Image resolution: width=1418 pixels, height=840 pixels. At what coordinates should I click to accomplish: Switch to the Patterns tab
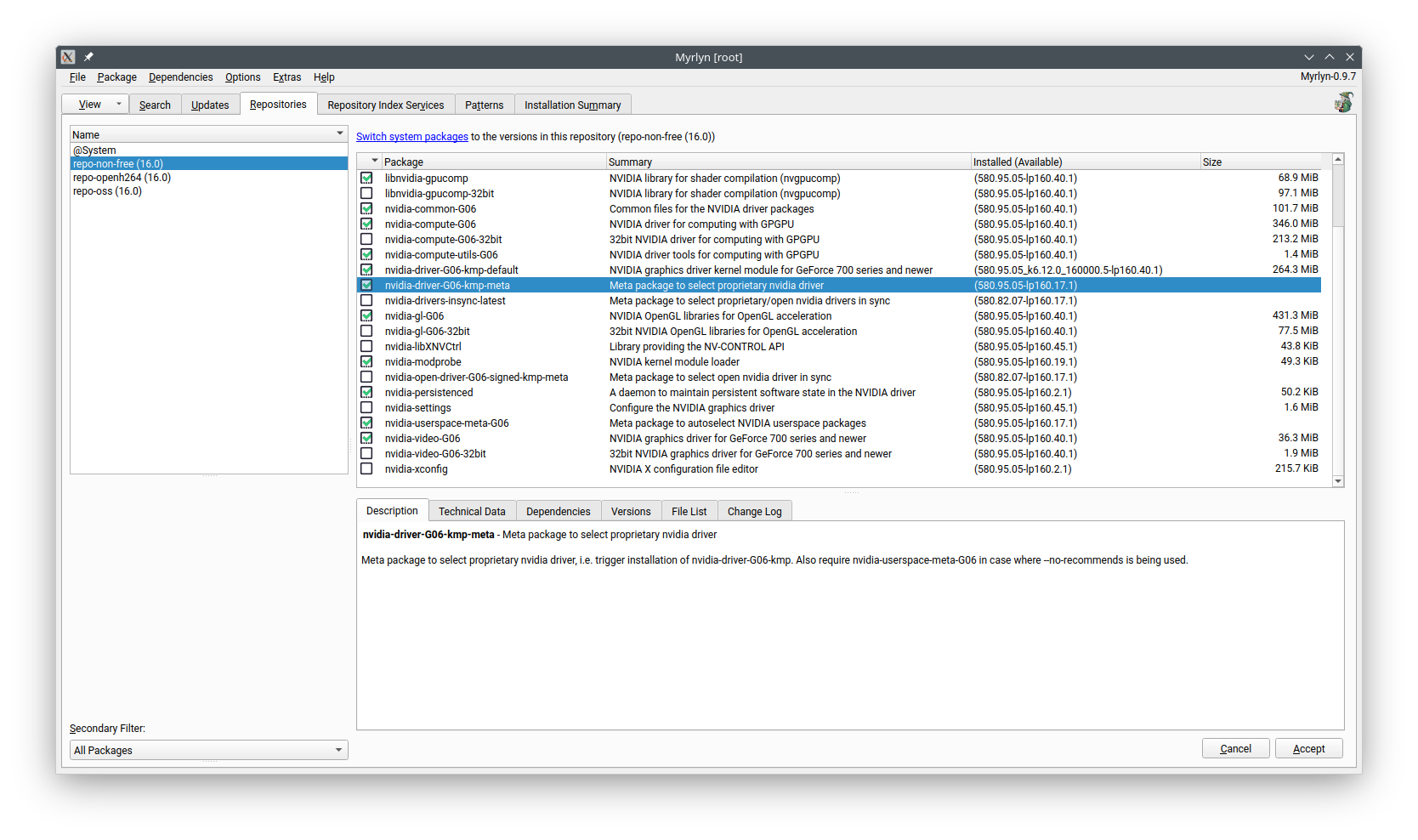(485, 105)
